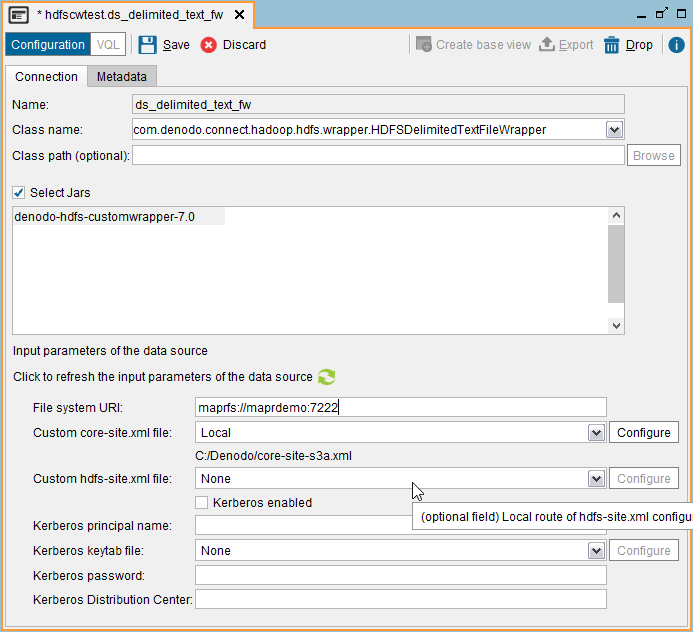Click the Kerberos password field
The height and width of the screenshot is (632, 693).
coord(400,575)
